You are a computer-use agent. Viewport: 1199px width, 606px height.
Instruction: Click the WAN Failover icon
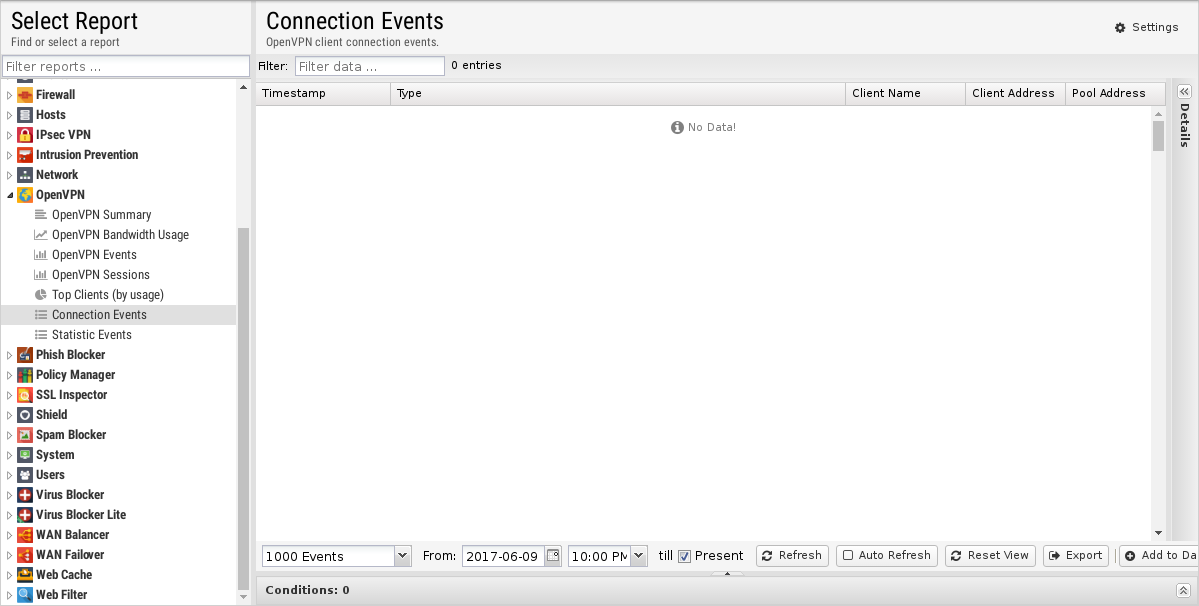coord(24,555)
